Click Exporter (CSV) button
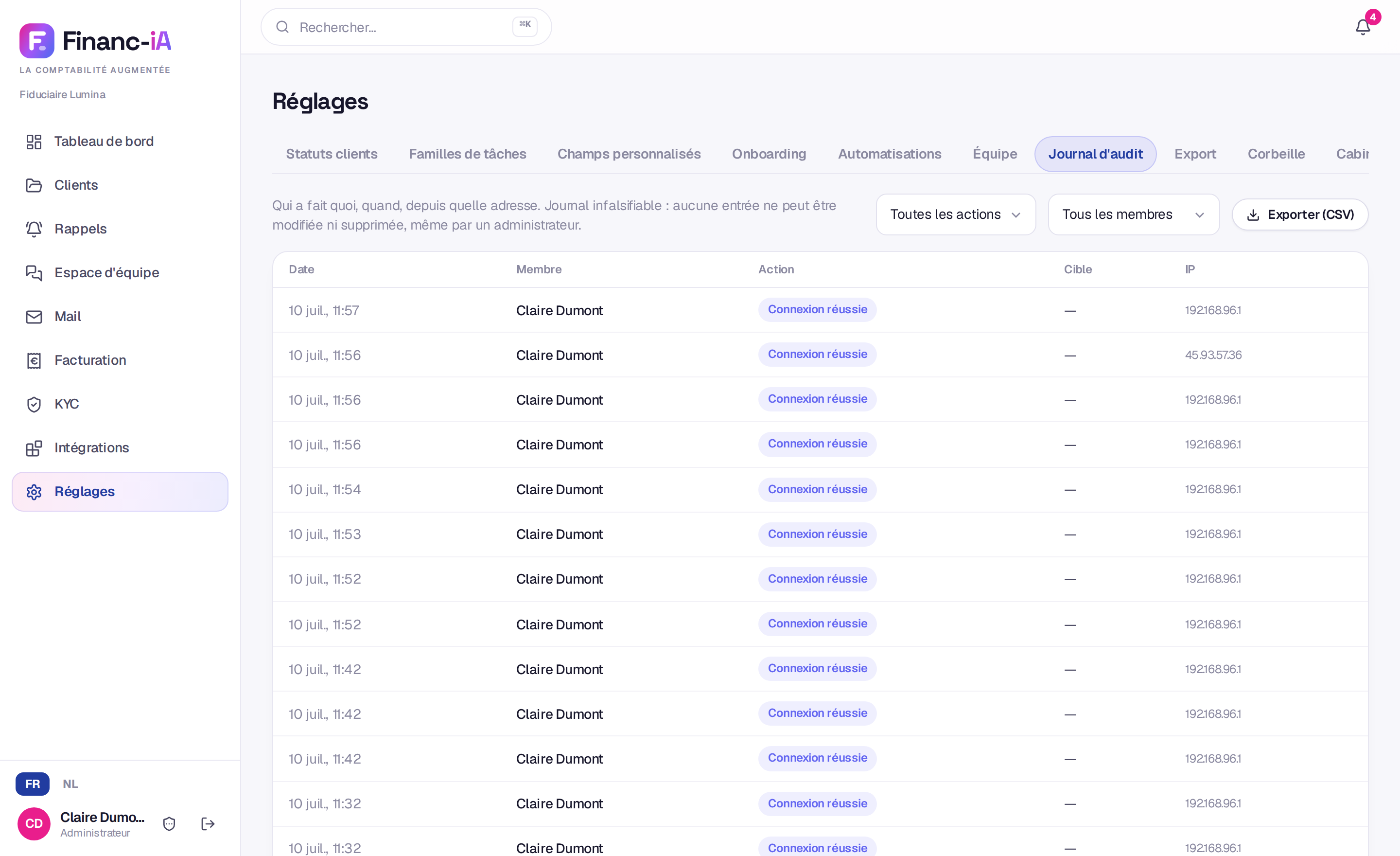 1299,214
